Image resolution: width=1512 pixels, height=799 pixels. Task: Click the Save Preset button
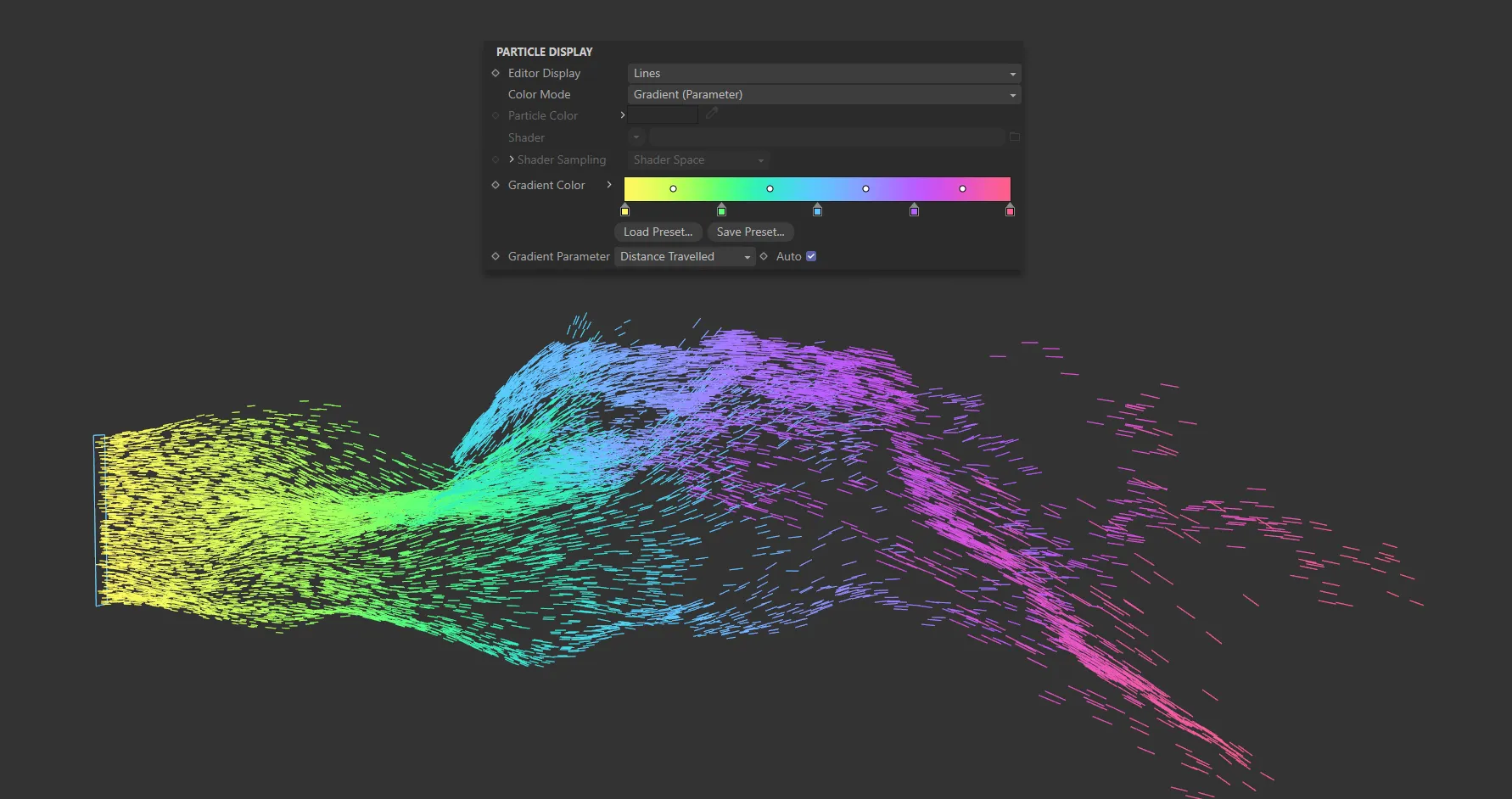750,232
